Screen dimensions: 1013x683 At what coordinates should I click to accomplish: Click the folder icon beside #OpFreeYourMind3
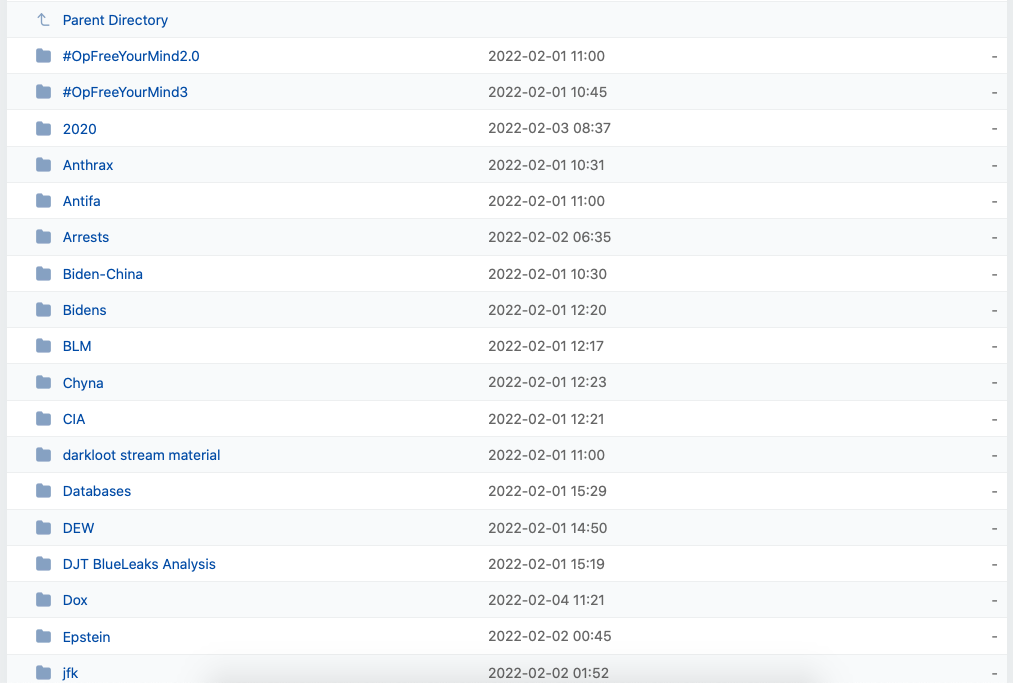tap(43, 92)
